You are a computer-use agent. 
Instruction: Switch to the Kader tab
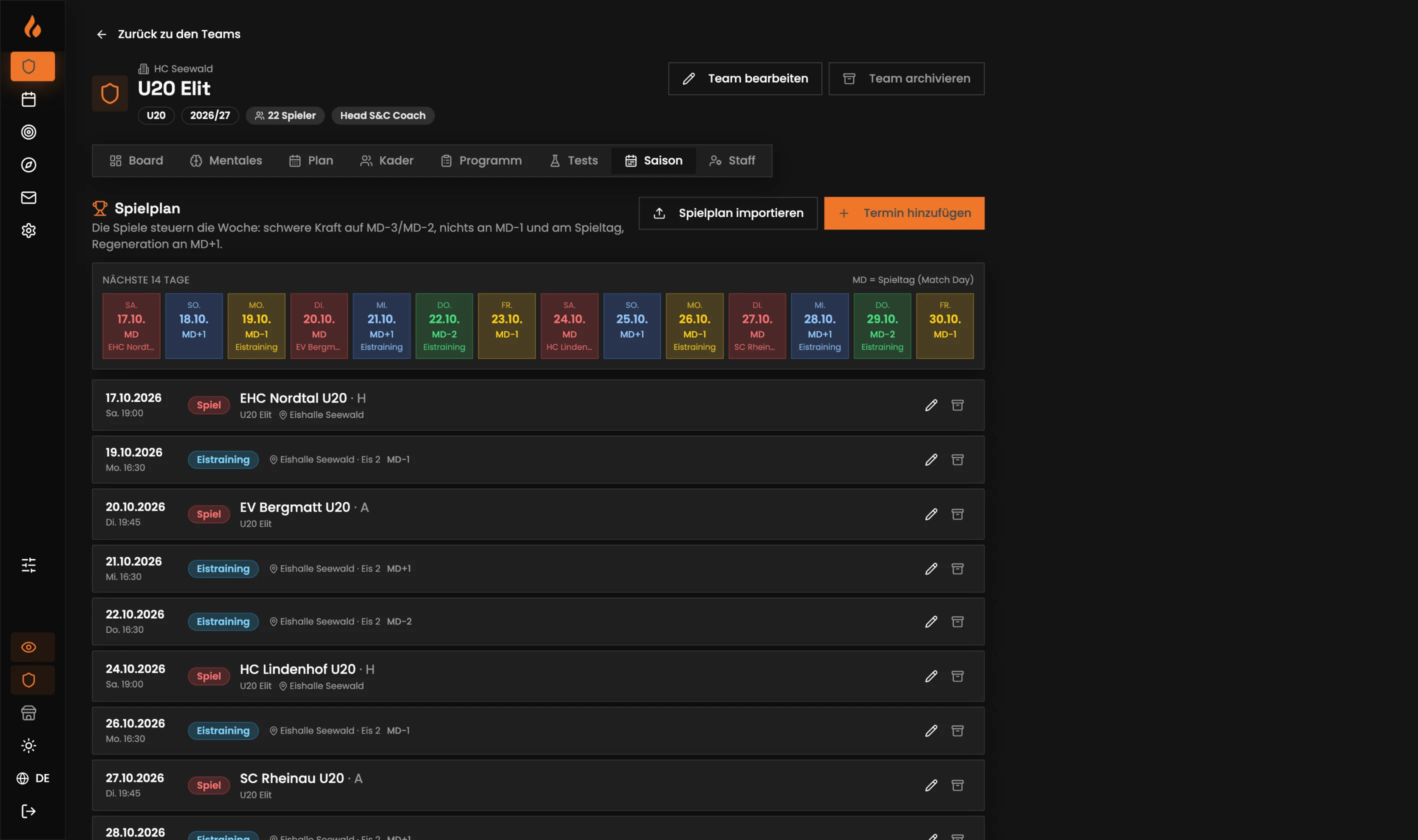click(386, 161)
